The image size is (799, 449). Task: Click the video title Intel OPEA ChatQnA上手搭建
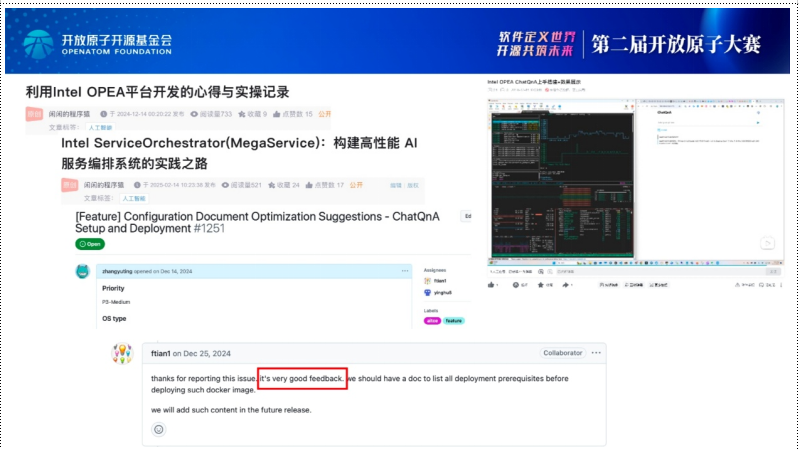[x=534, y=82]
